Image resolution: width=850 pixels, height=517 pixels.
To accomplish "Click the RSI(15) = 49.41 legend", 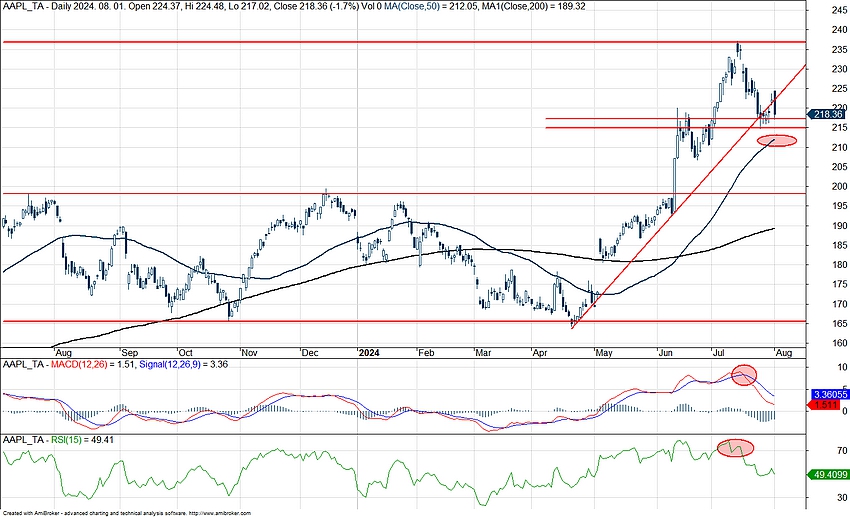I will click(82, 440).
